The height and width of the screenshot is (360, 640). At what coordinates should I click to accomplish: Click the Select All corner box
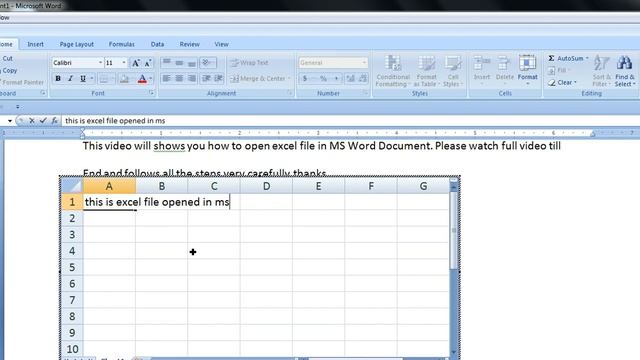72,186
